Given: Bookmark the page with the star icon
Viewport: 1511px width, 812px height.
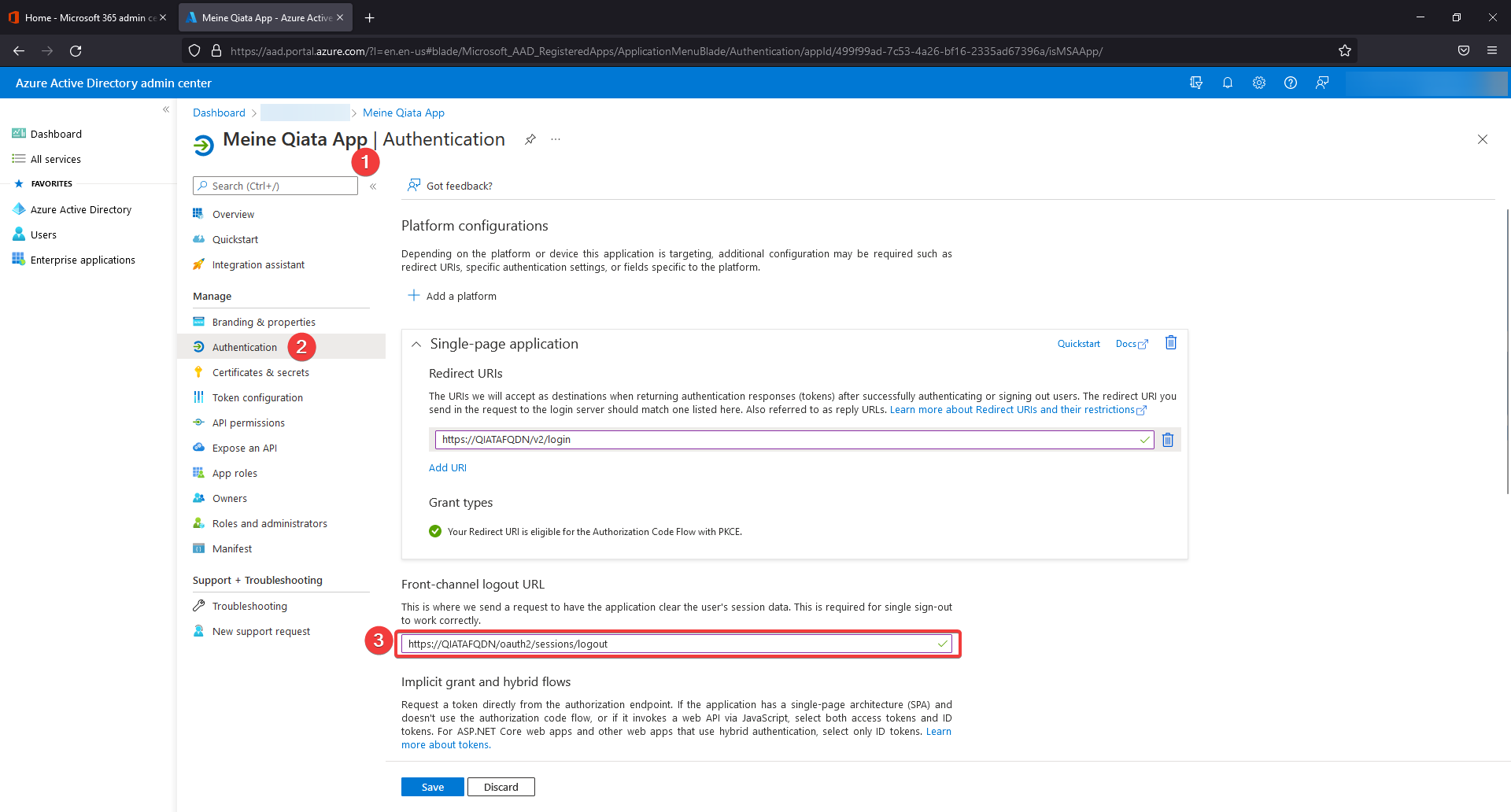Looking at the screenshot, I should point(1344,50).
